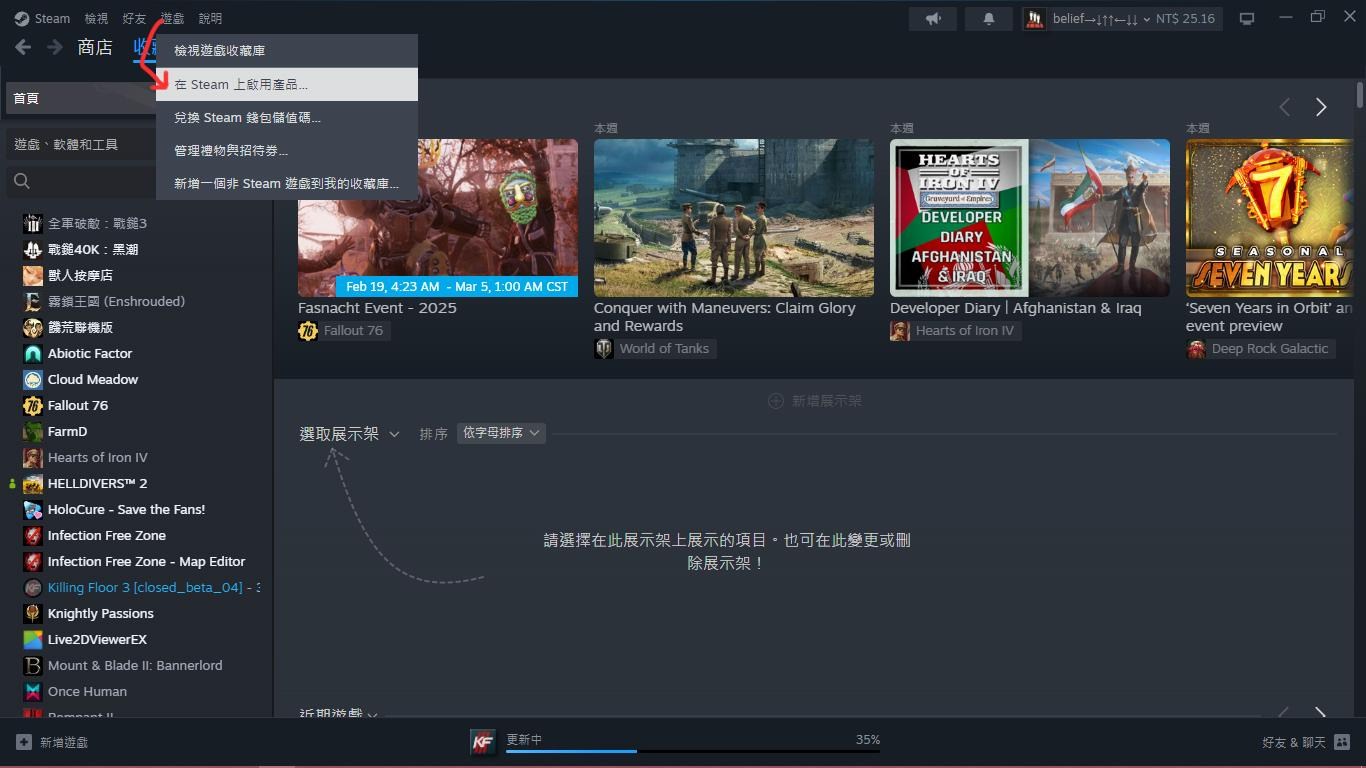The width and height of the screenshot is (1366, 768).
Task: Open Steam announcements via megaphone icon
Action: tap(931, 18)
